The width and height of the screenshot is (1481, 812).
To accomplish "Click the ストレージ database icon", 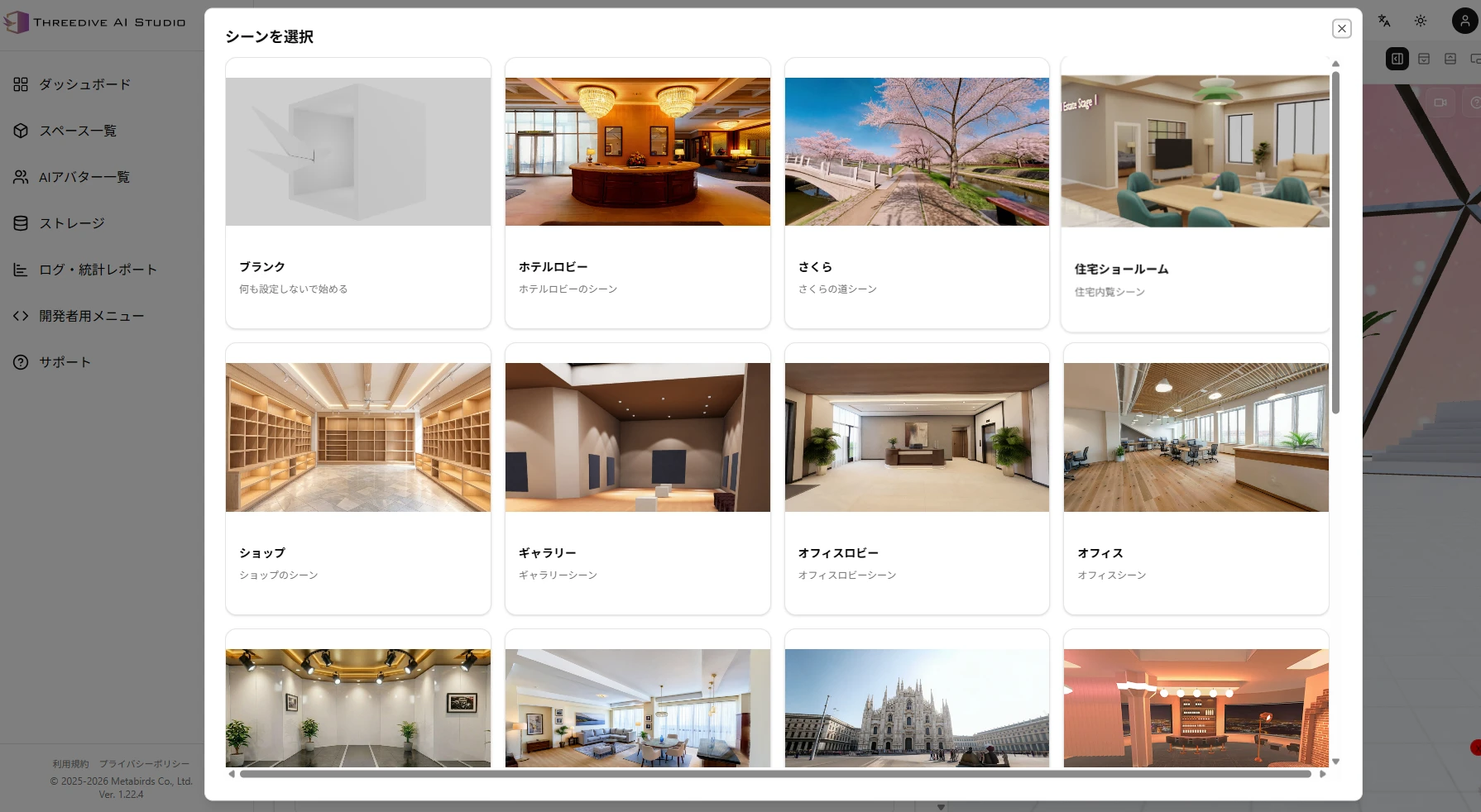I will coord(21,223).
